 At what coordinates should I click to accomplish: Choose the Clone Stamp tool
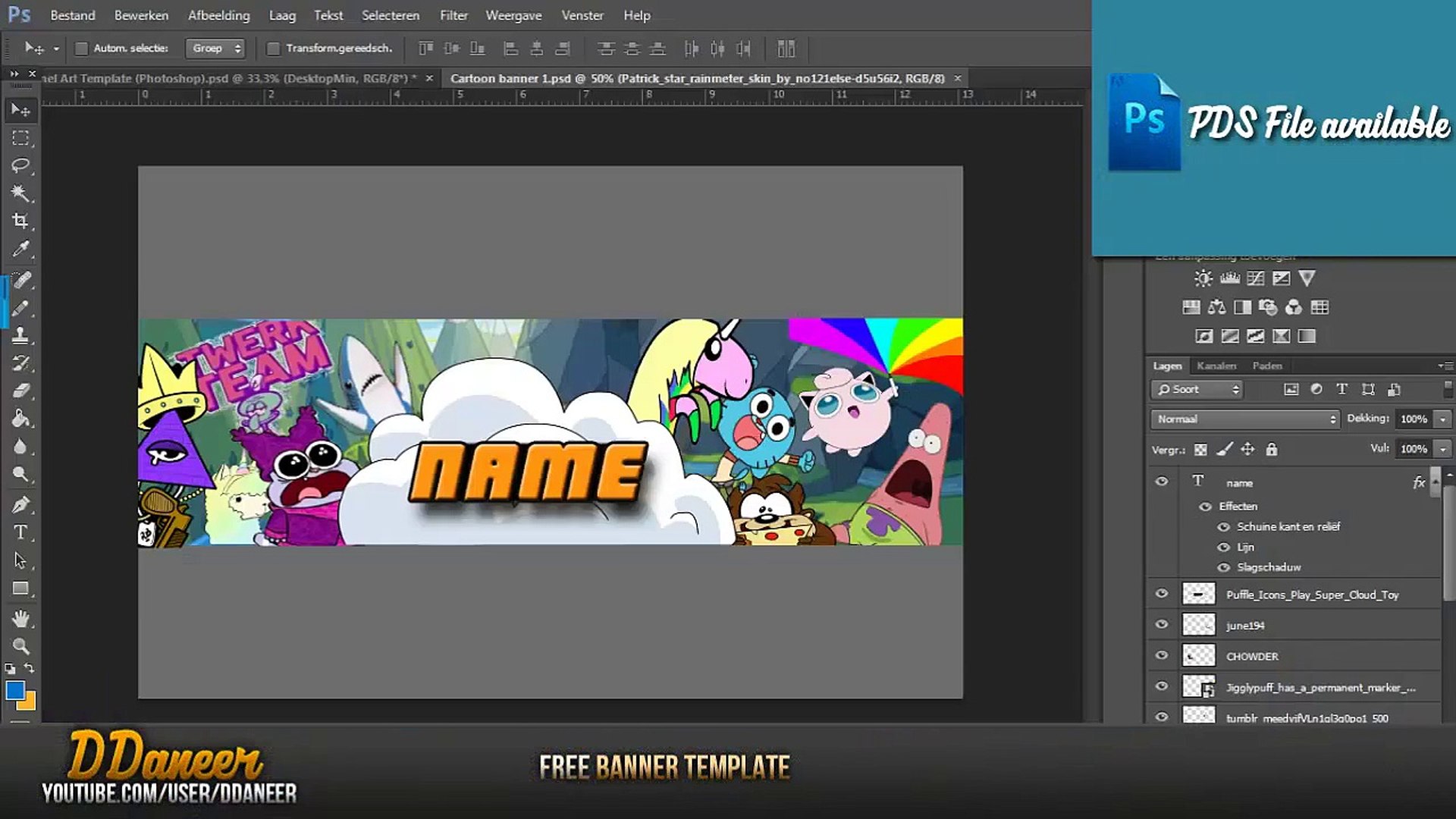pyautogui.click(x=20, y=335)
